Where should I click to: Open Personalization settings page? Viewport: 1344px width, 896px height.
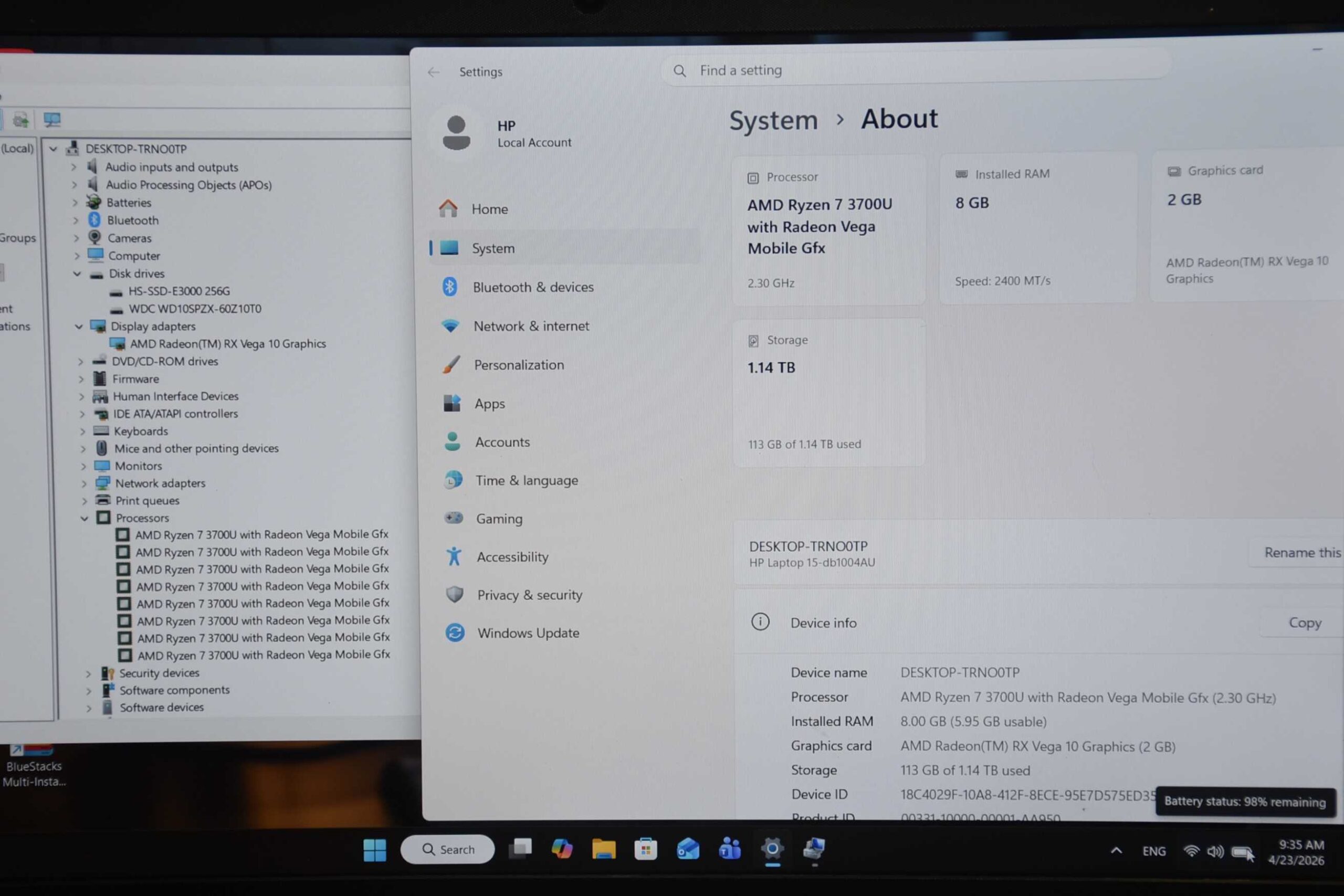(518, 365)
